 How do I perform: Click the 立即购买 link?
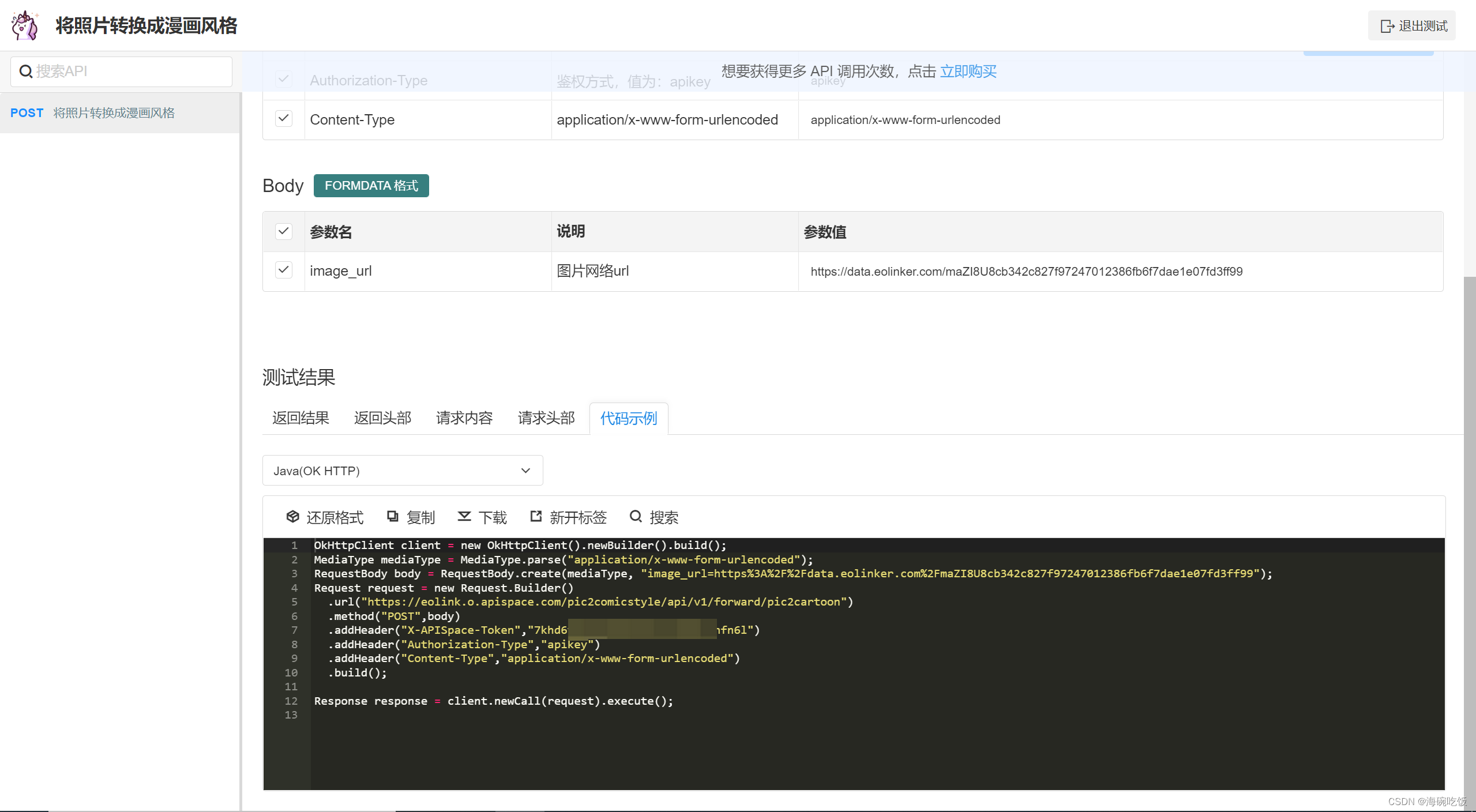point(968,72)
